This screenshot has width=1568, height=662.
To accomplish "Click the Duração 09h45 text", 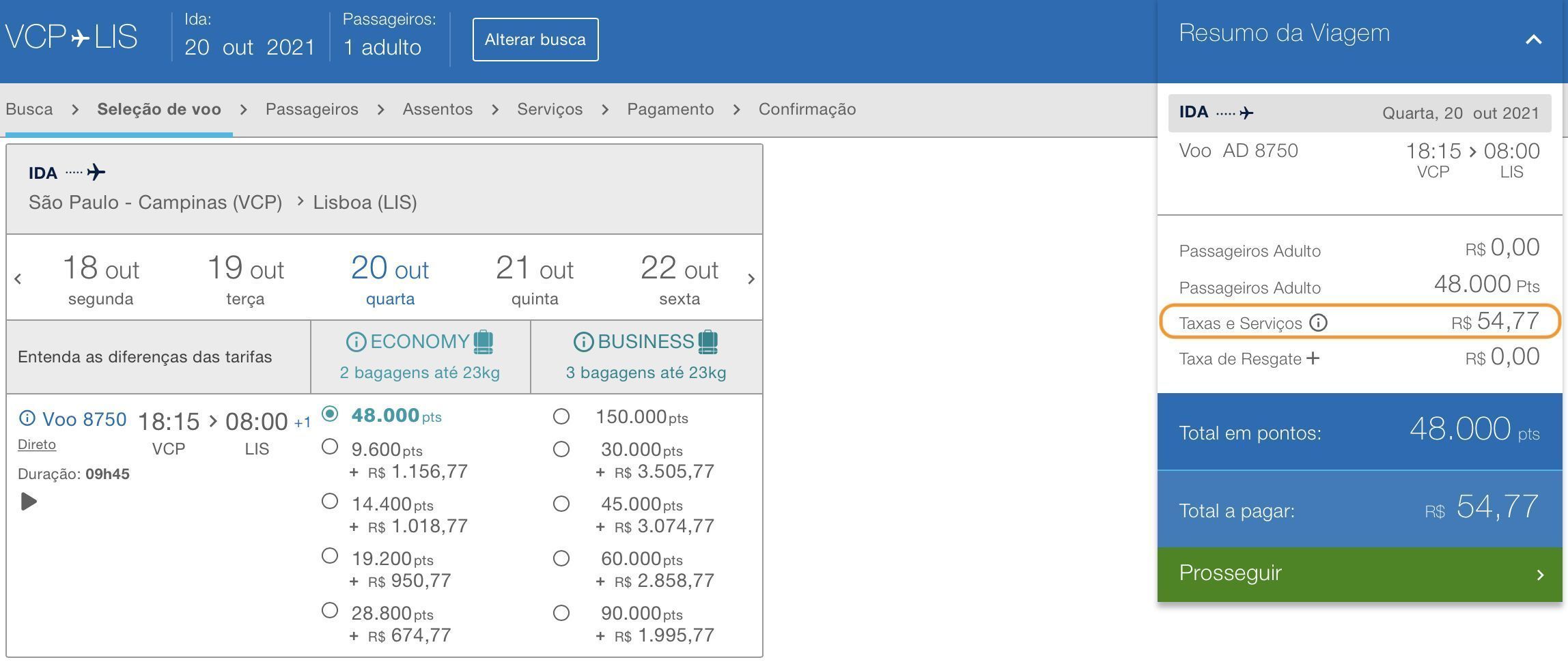I will pyautogui.click(x=74, y=474).
